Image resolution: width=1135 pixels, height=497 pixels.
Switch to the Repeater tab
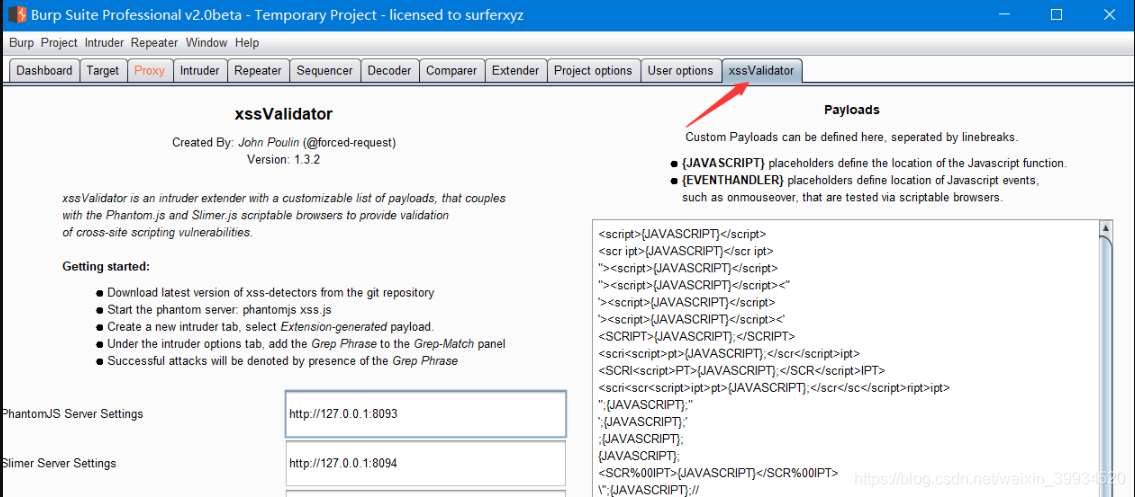[x=258, y=71]
